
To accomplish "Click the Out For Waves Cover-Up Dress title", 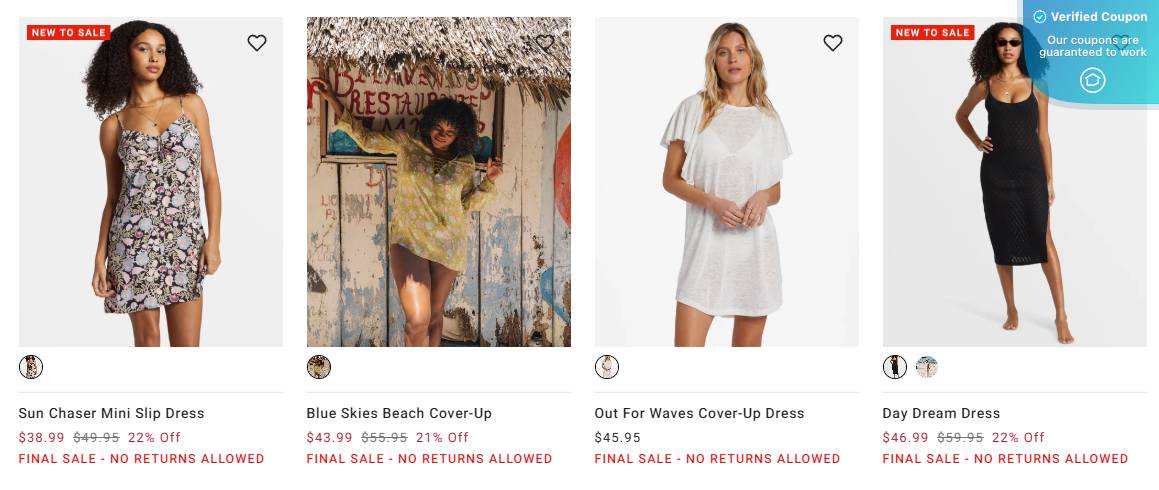I will (699, 413).
